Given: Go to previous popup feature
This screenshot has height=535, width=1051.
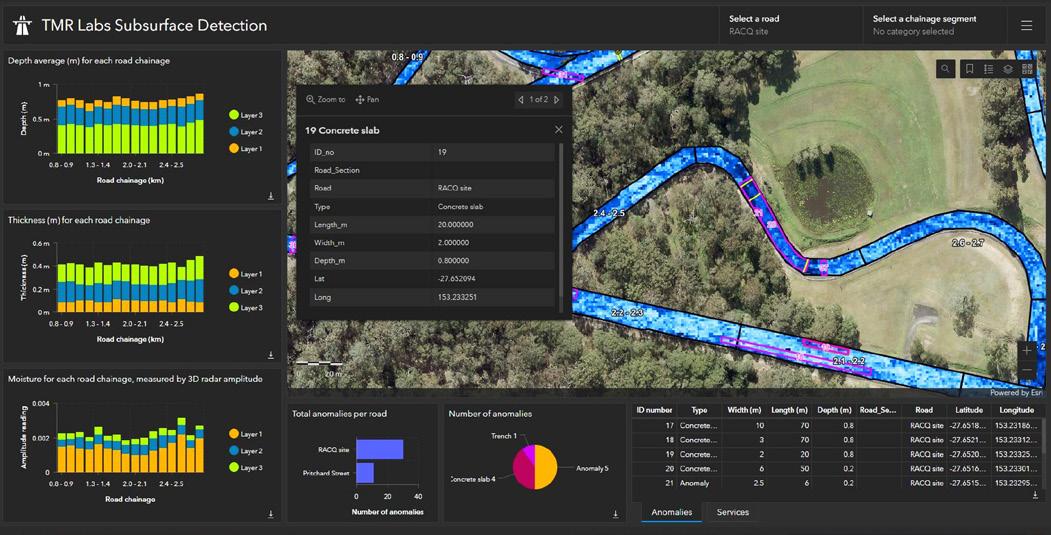Looking at the screenshot, I should tap(521, 99).
